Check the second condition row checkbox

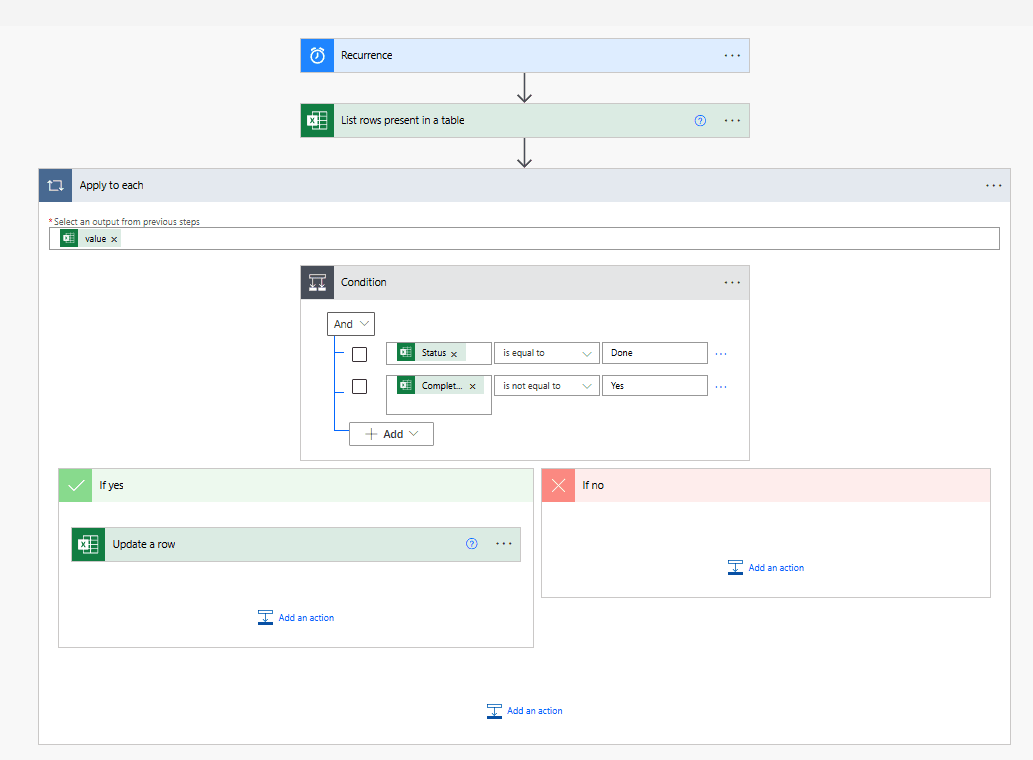[x=359, y=386]
